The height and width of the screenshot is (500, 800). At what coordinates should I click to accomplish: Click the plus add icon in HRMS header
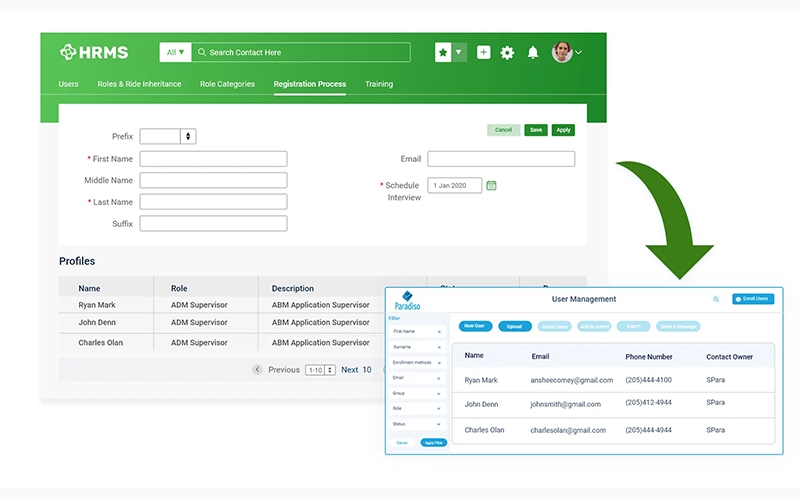tap(483, 52)
